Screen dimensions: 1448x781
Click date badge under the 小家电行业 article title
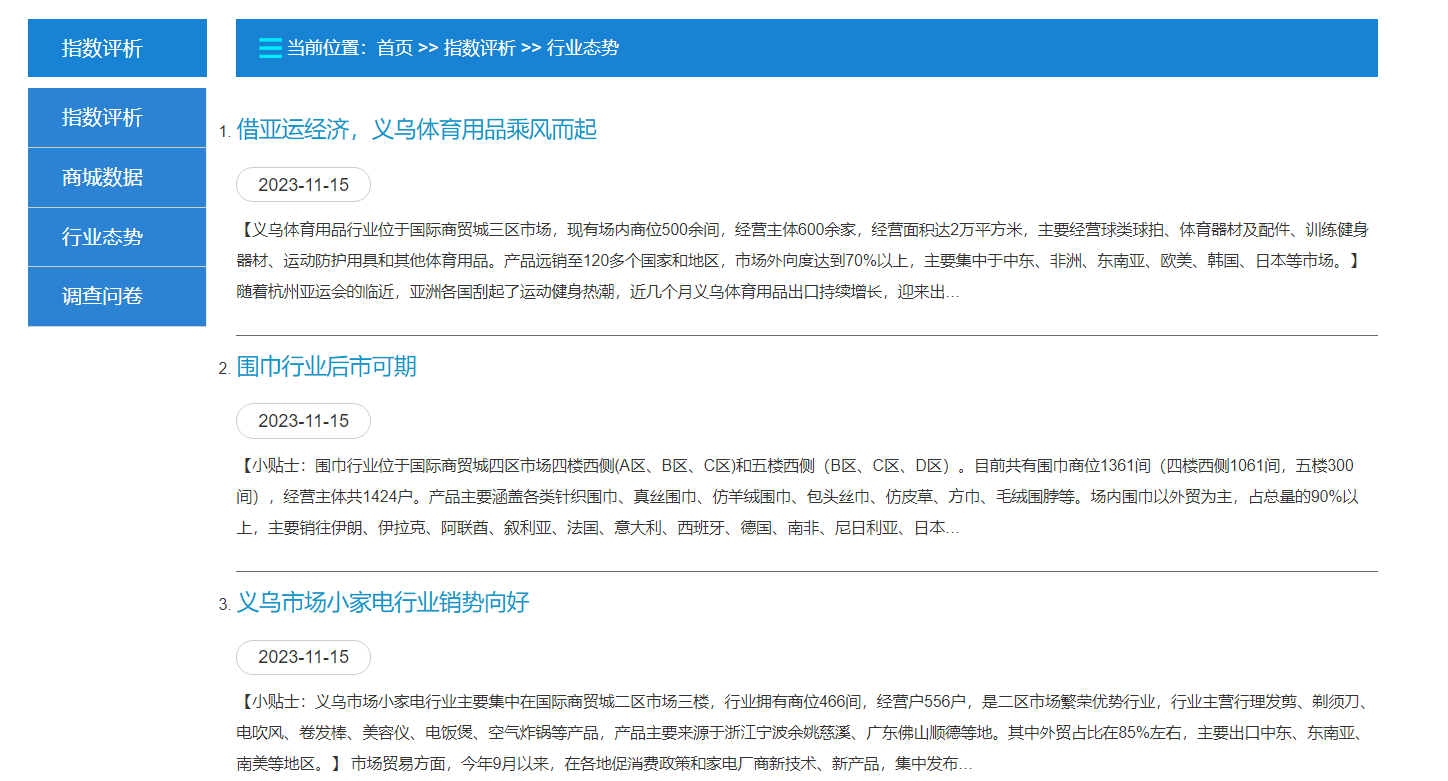tap(303, 657)
